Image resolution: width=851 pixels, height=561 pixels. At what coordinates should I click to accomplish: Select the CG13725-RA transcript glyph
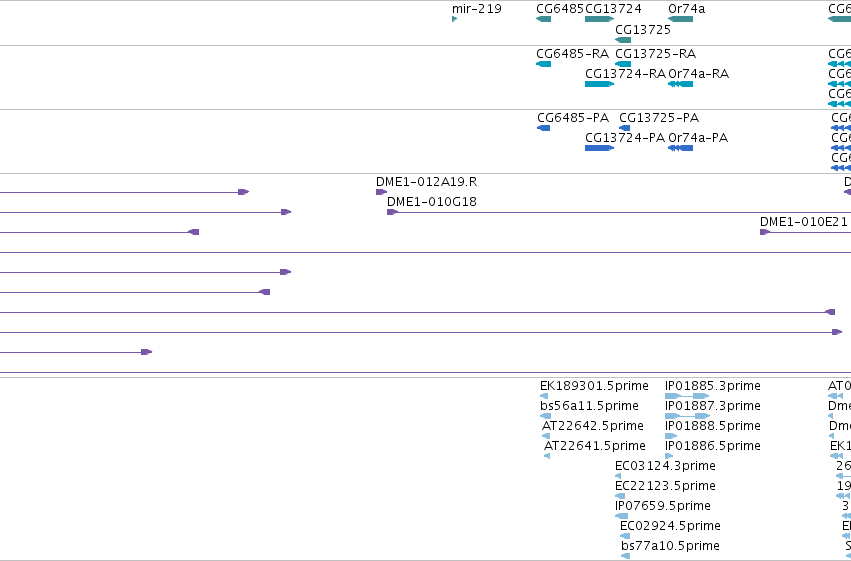623,64
